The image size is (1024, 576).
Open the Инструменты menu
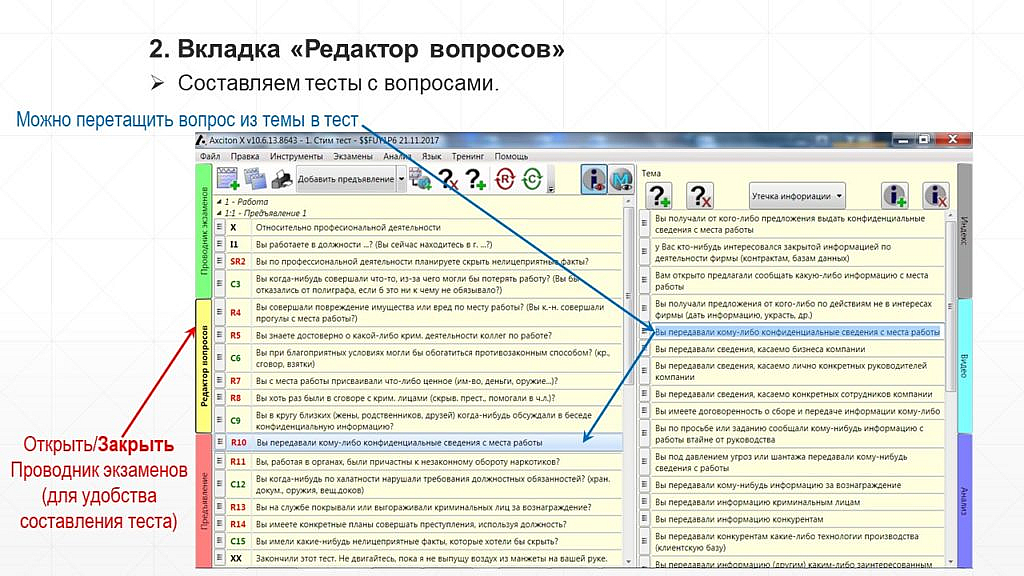pyautogui.click(x=296, y=156)
